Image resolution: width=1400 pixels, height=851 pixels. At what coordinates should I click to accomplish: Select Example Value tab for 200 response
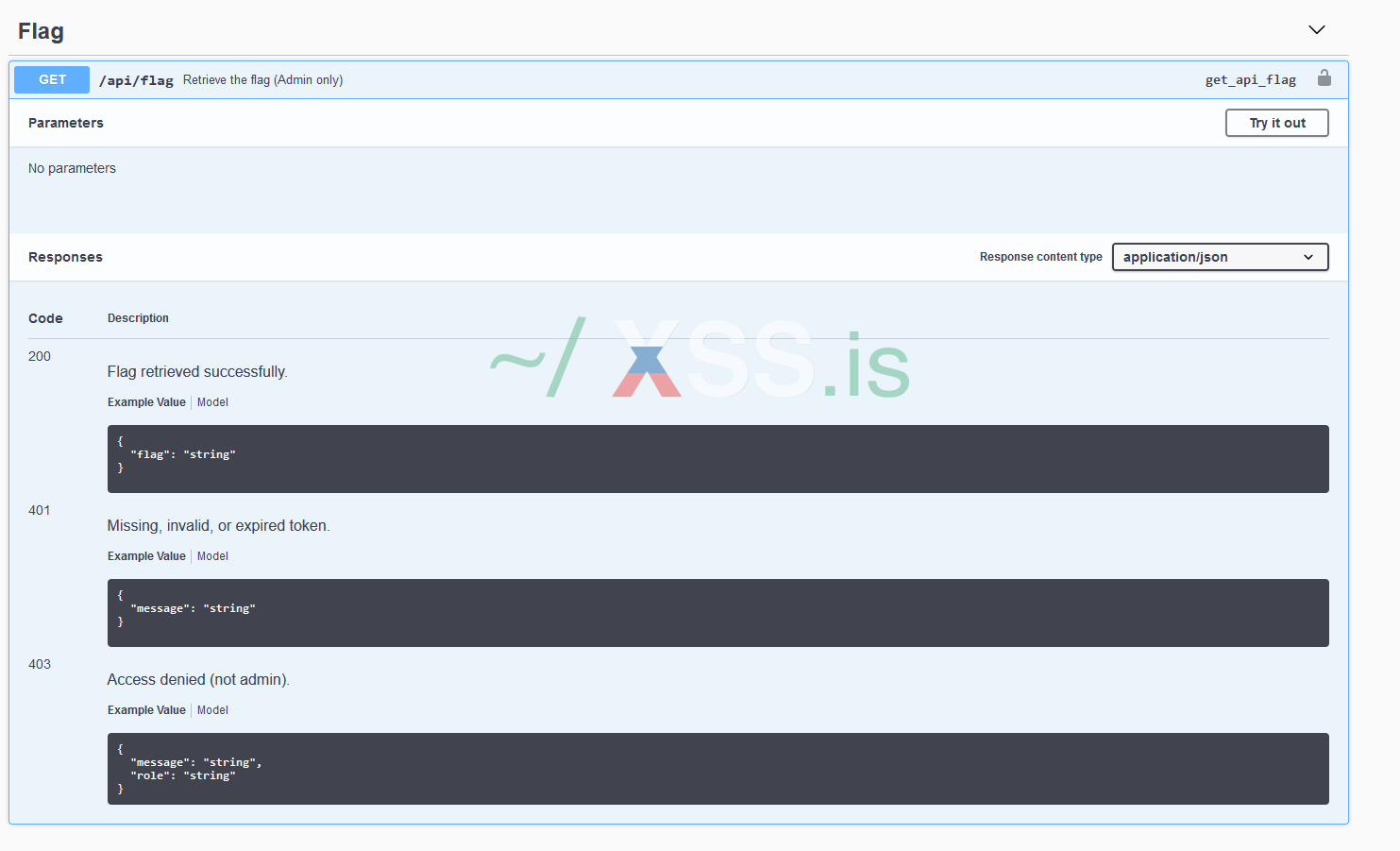(146, 402)
